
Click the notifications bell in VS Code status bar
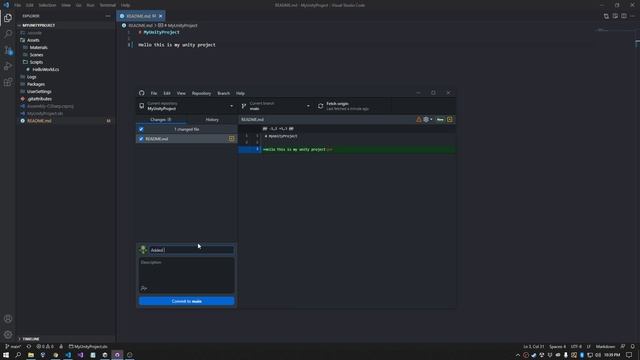click(x=632, y=347)
